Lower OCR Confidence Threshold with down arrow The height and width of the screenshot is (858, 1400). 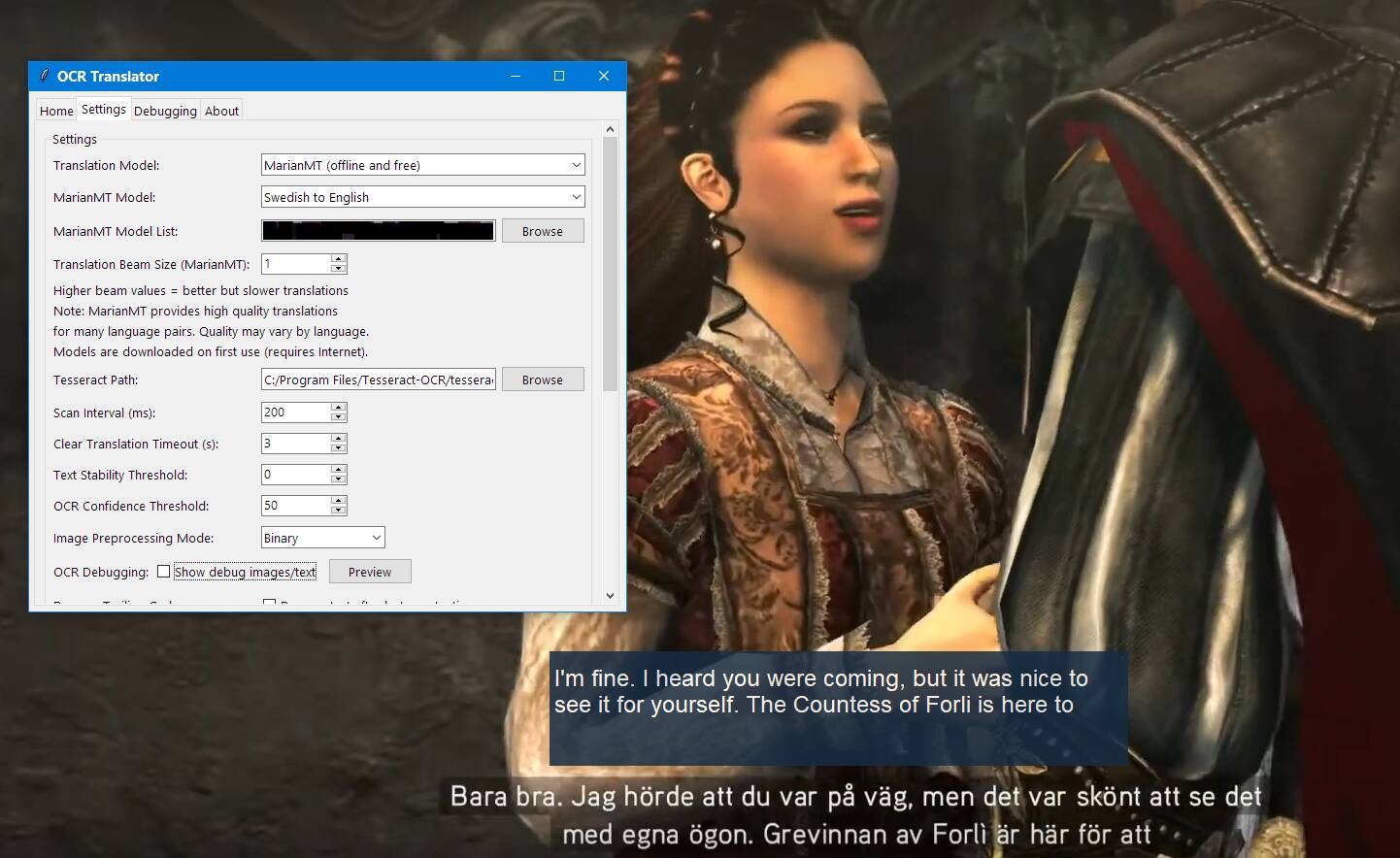point(338,511)
